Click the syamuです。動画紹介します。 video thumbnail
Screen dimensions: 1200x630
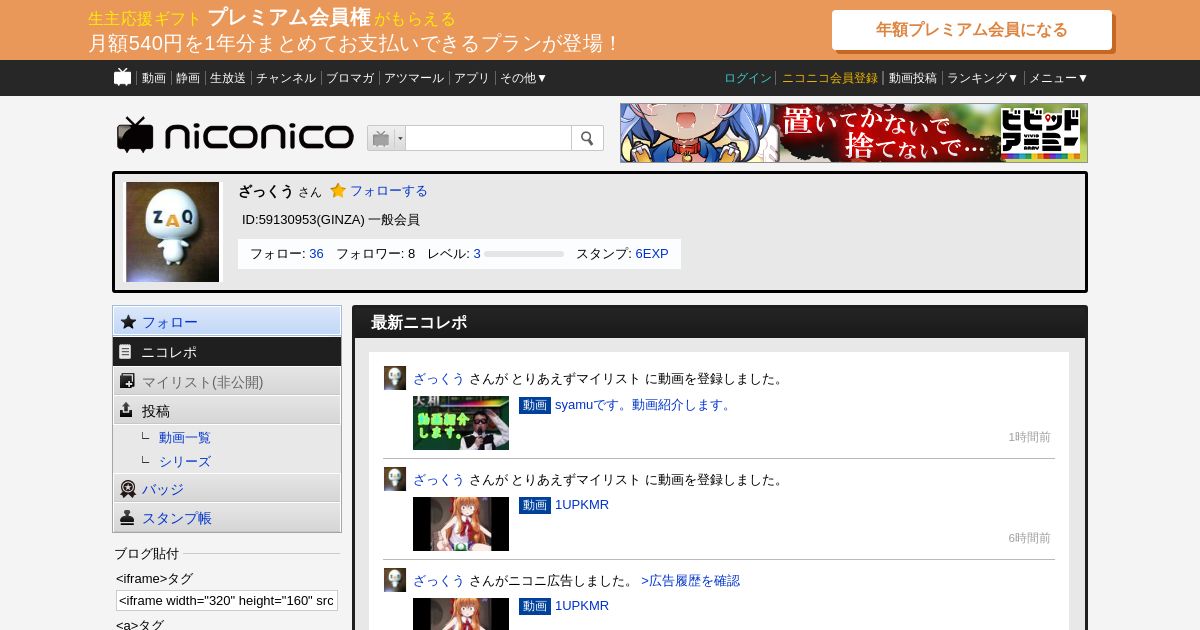461,423
